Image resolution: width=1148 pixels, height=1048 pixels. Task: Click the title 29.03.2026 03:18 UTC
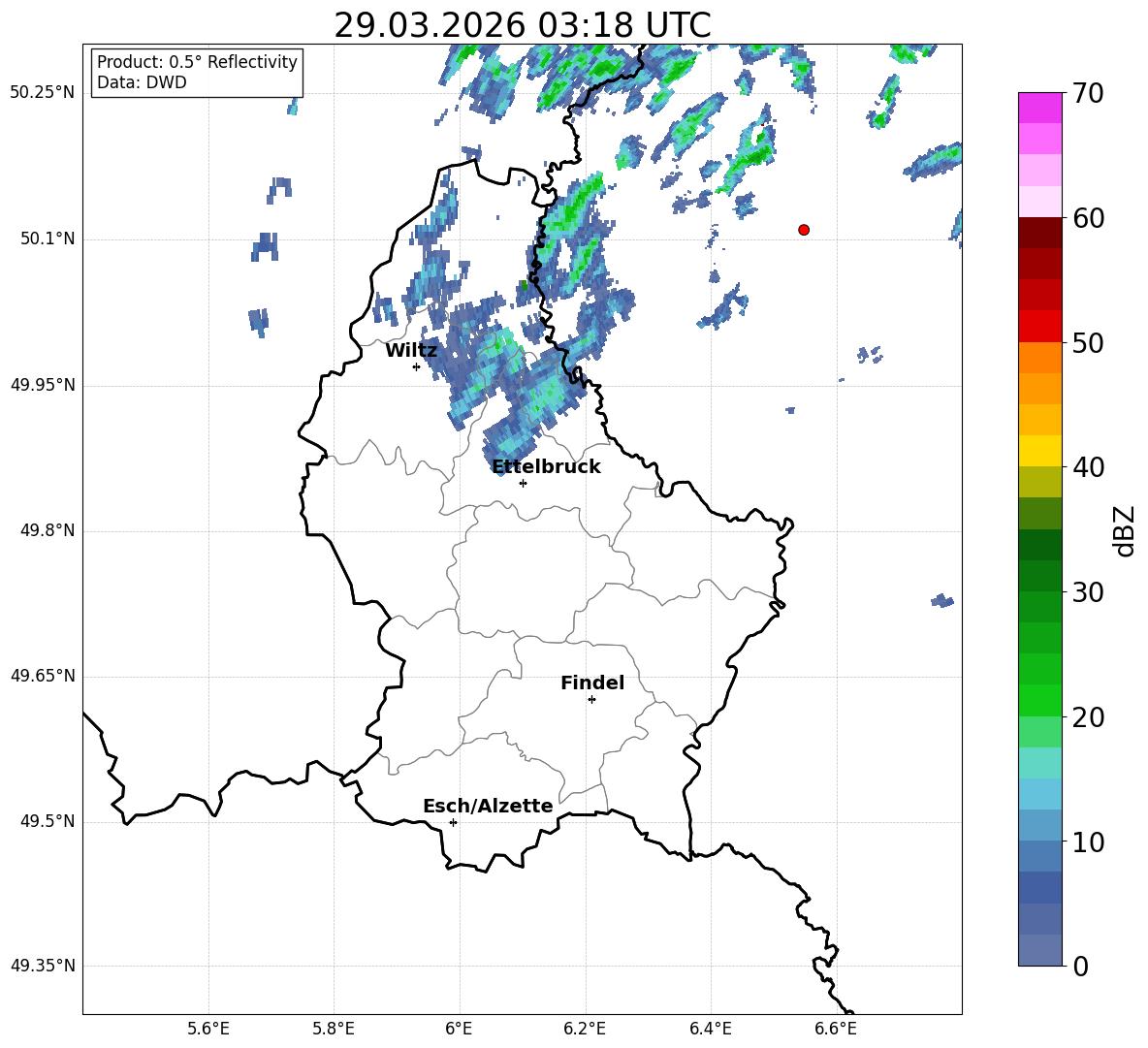(523, 25)
